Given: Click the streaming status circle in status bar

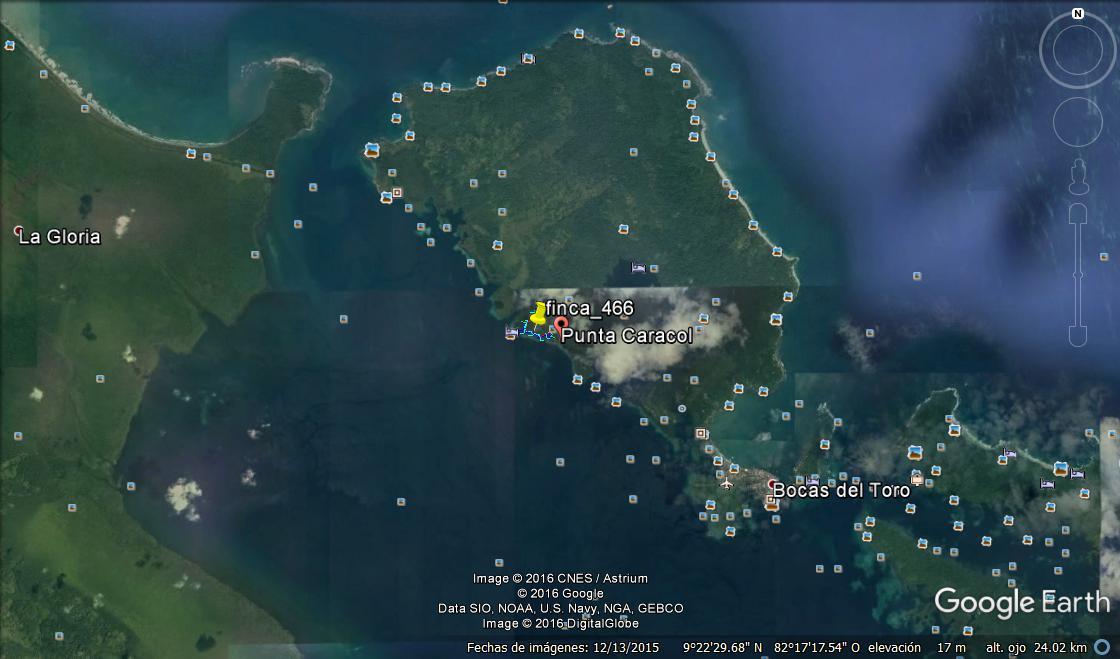Looking at the screenshot, I should point(1102,648).
